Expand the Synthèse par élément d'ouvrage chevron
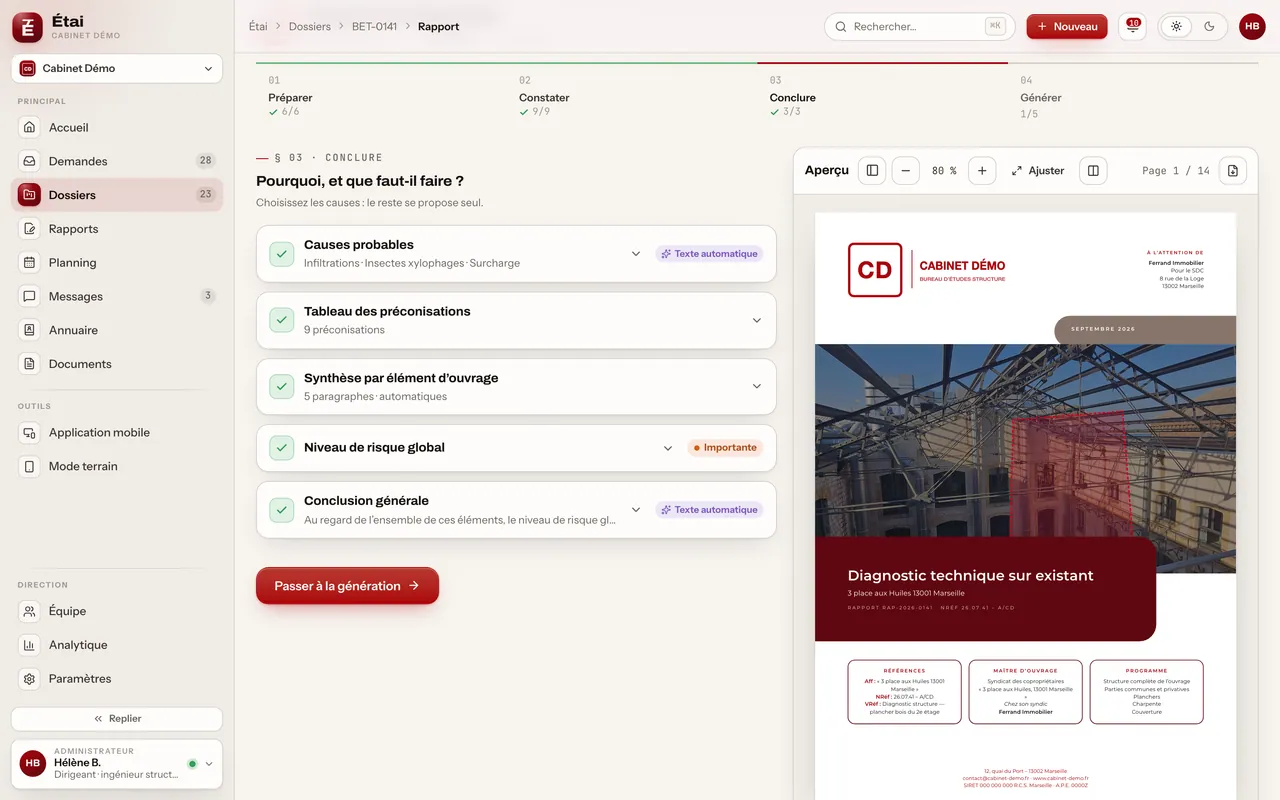 pos(756,387)
